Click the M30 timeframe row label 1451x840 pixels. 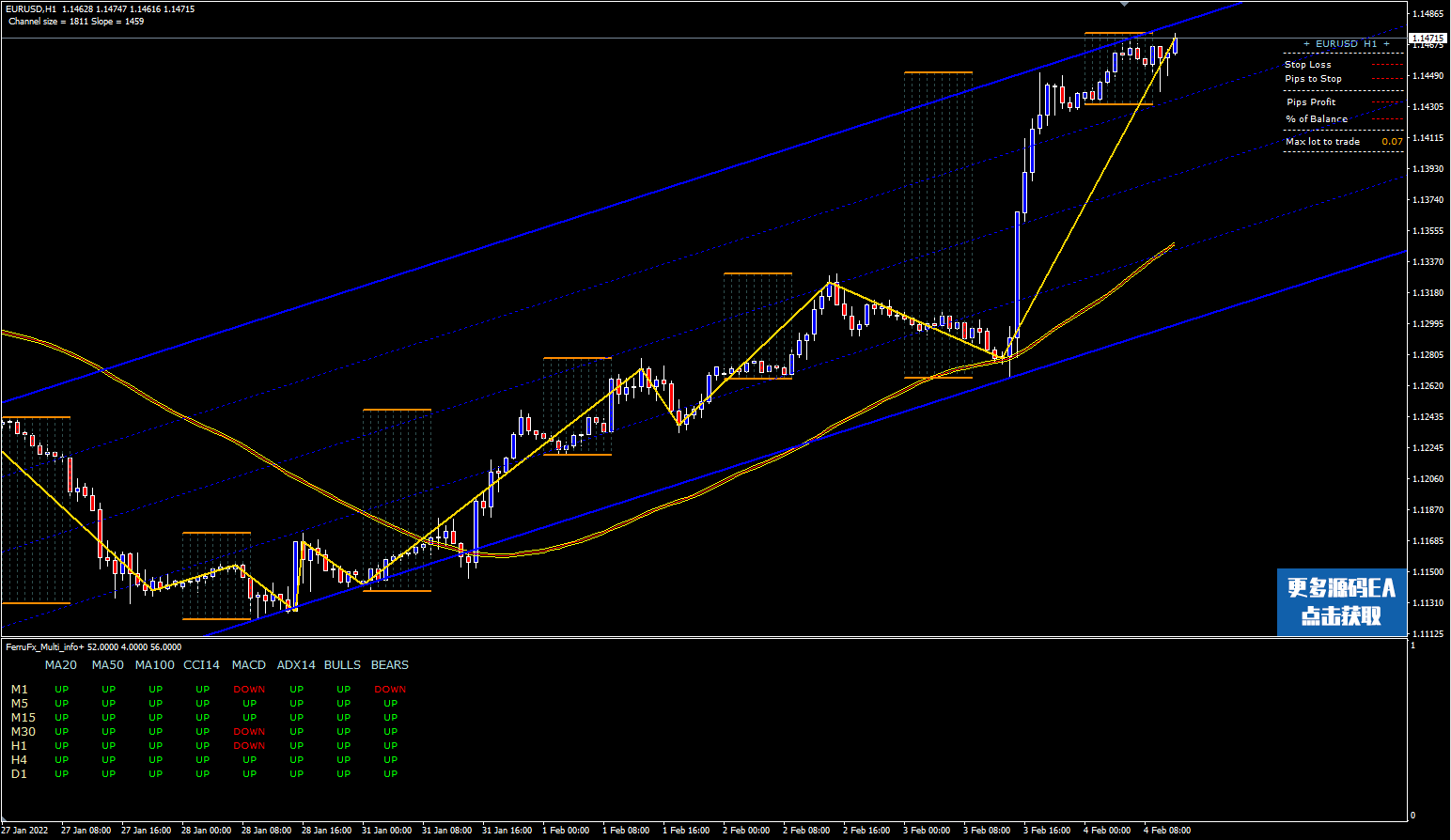(x=23, y=732)
